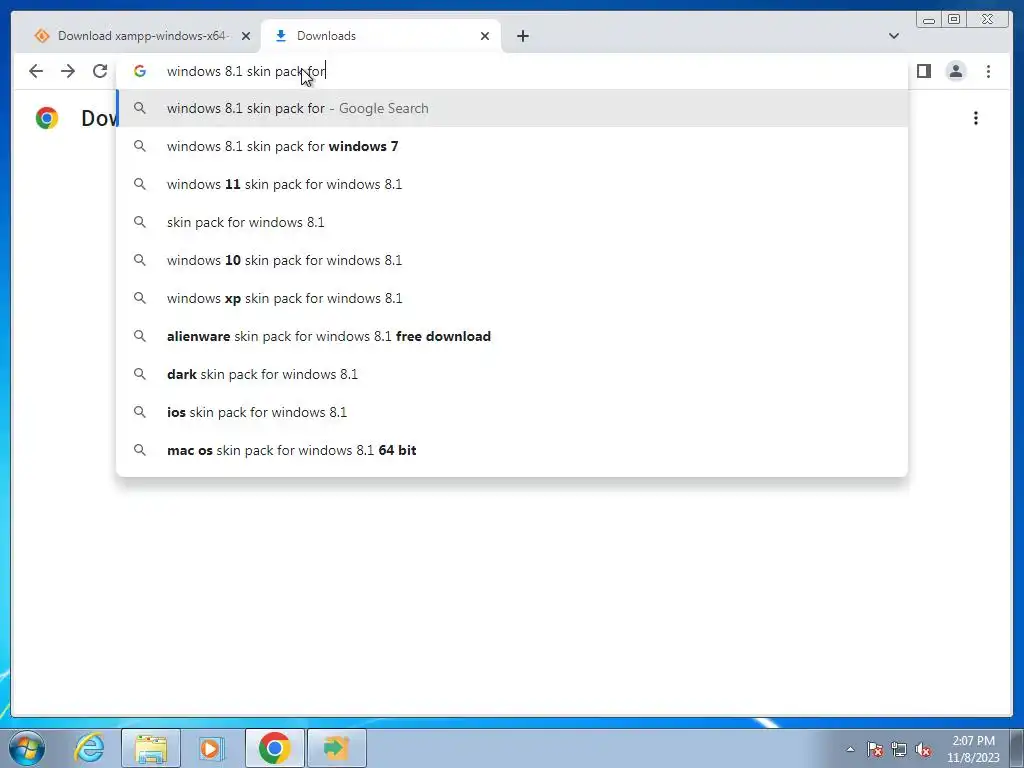Viewport: 1024px width, 768px height.
Task: Minimize the Chrome window
Action: 929,20
